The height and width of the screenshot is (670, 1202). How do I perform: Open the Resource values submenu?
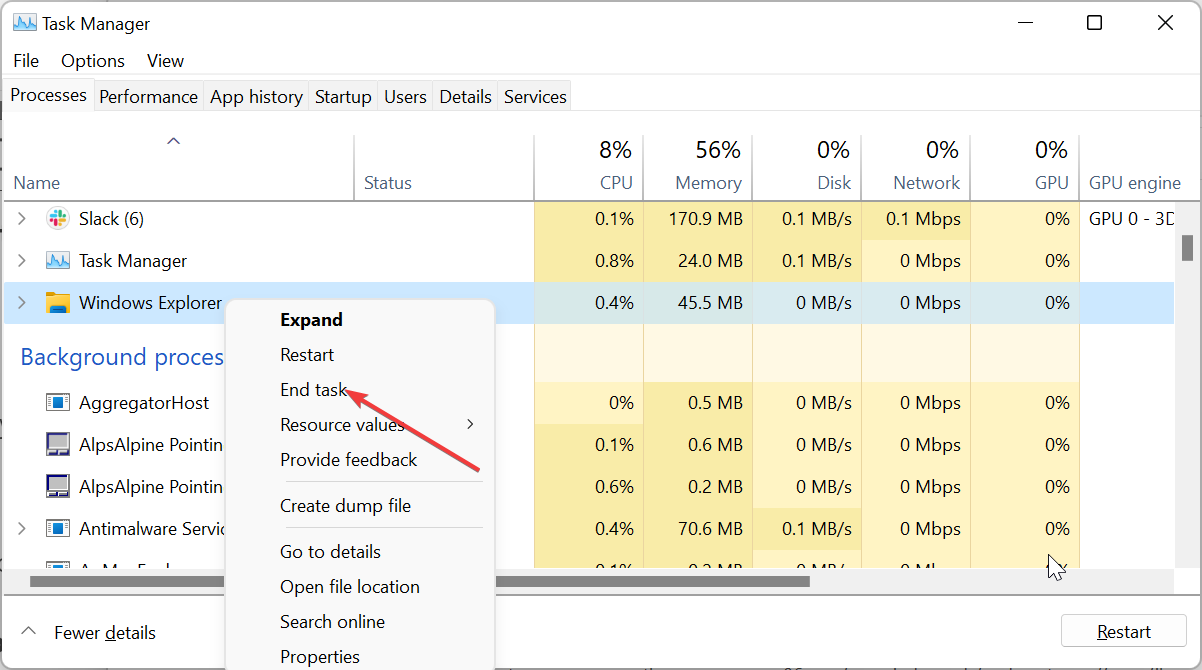pos(343,424)
